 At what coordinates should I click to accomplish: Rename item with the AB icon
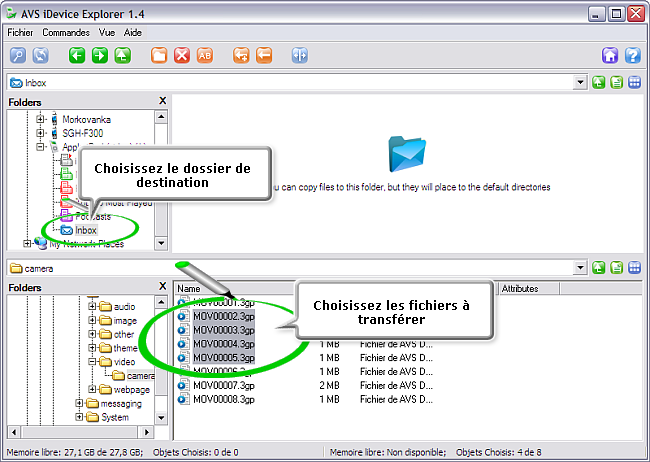205,55
